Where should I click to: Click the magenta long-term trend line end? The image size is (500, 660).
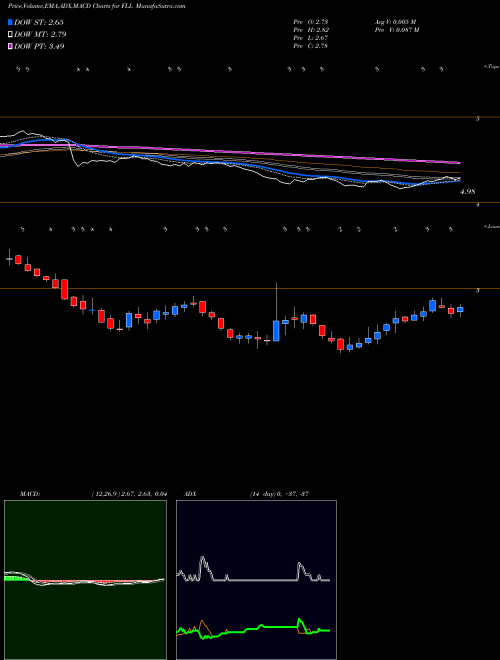459,162
